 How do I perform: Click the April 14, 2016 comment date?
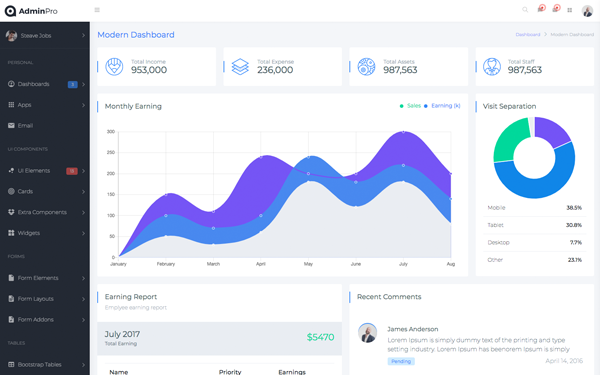564,361
